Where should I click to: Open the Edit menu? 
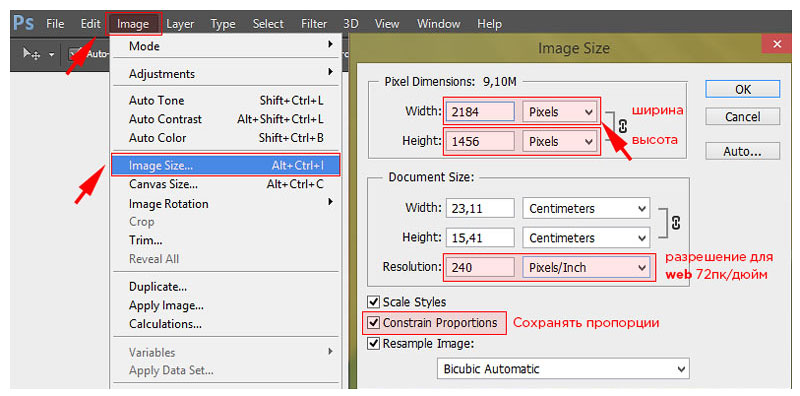[90, 24]
